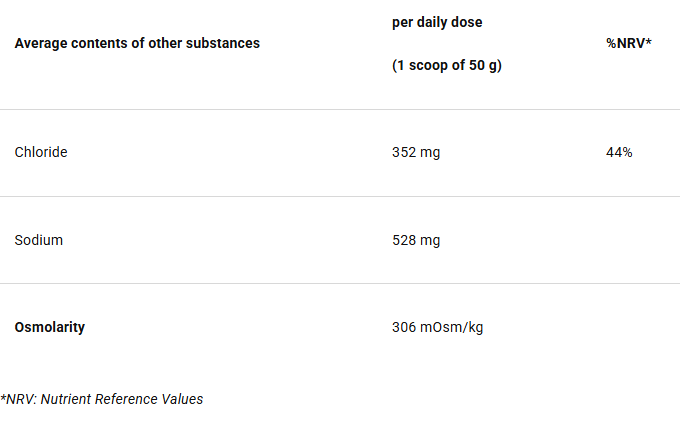The height and width of the screenshot is (434, 680).
Task: Click the '*NRV: Nutrient Reference Values' footnote
Action: pos(102,399)
